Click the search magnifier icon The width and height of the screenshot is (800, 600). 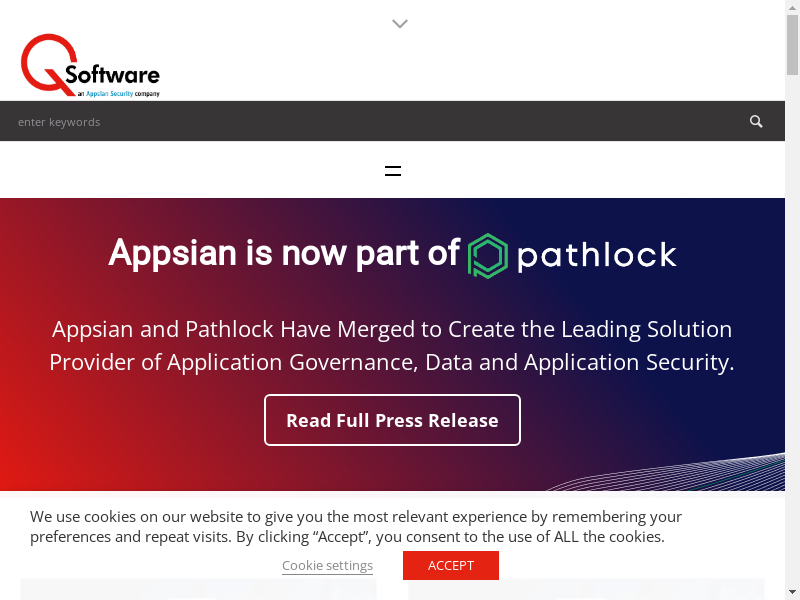(x=756, y=121)
